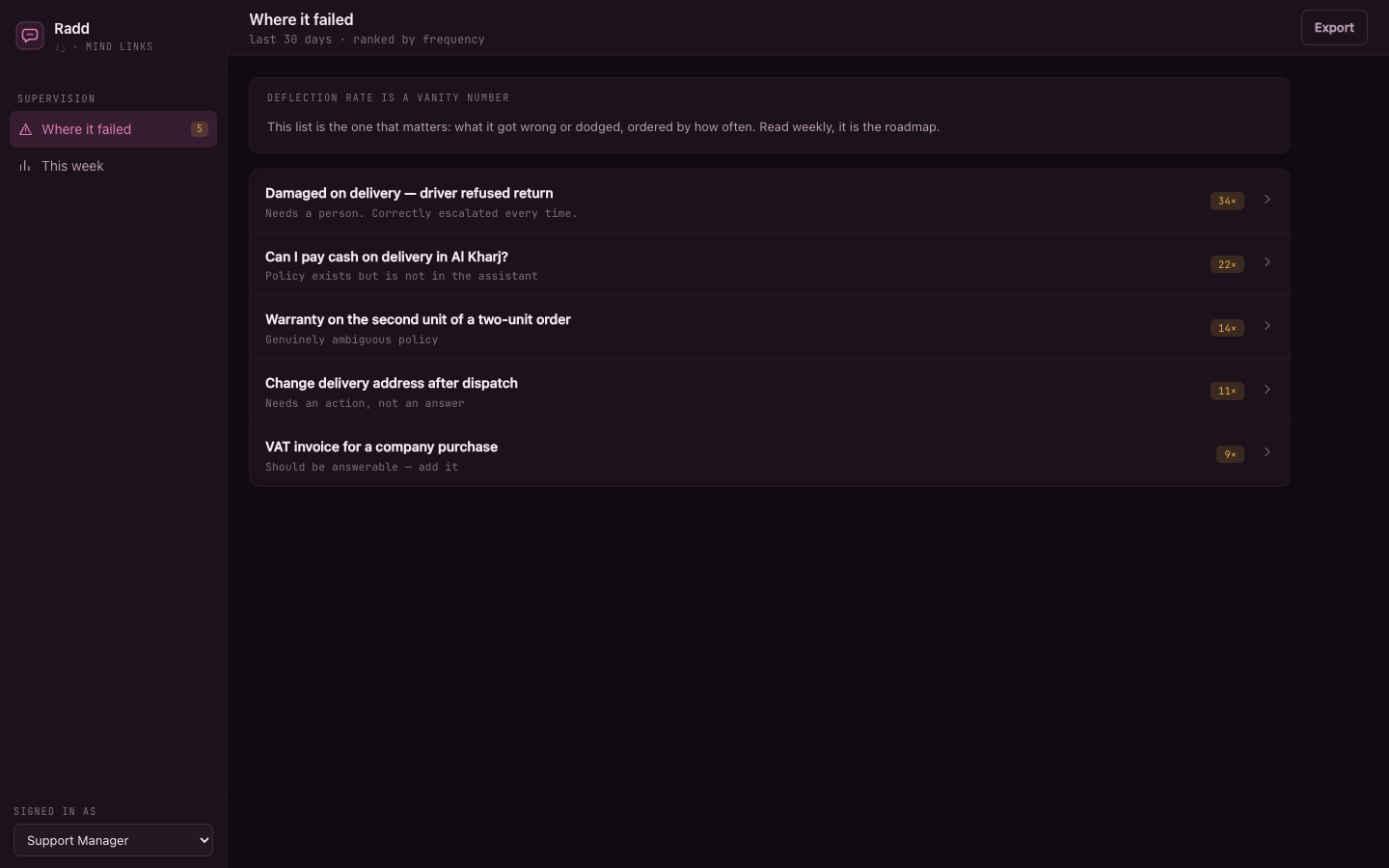The image size is (1389, 868).
Task: Click the 9× frequency badge
Action: [1230, 454]
